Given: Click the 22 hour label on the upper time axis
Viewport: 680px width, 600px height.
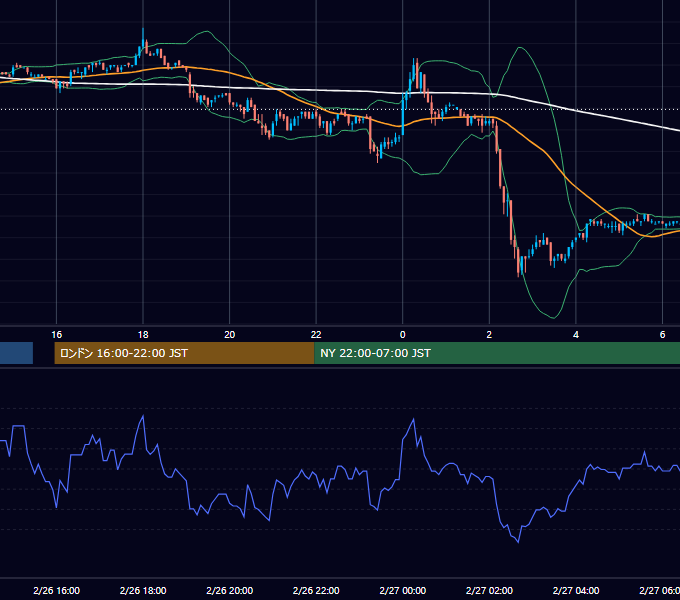Looking at the screenshot, I should [316, 335].
